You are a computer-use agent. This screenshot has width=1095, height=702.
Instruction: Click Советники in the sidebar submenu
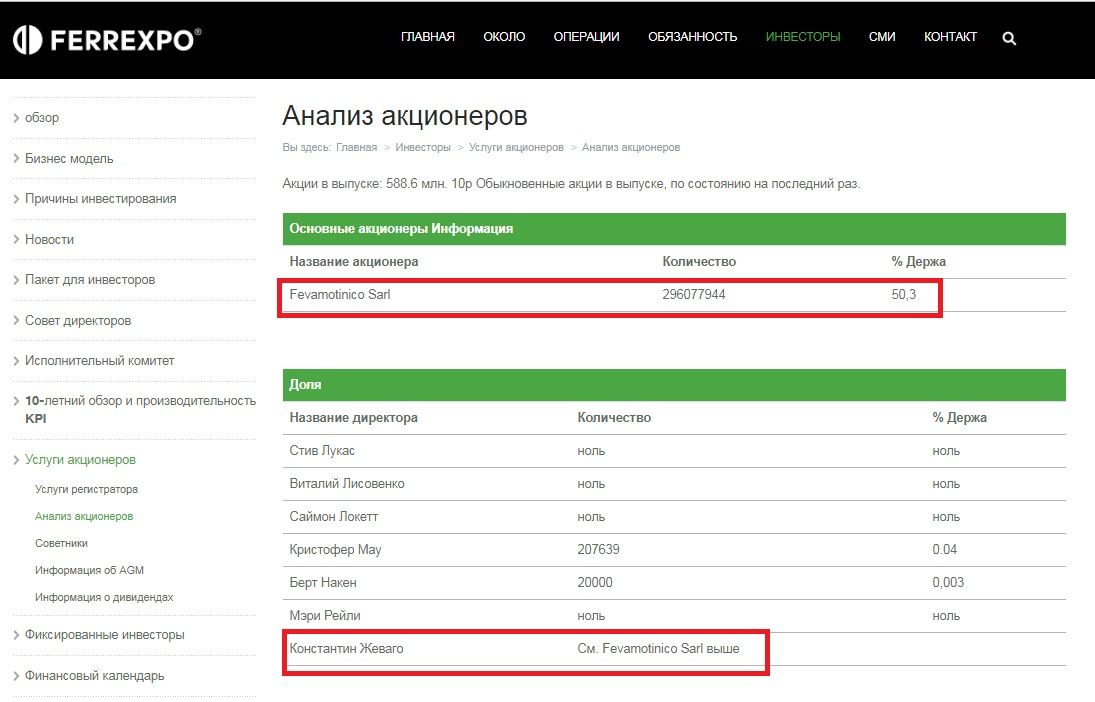click(61, 543)
